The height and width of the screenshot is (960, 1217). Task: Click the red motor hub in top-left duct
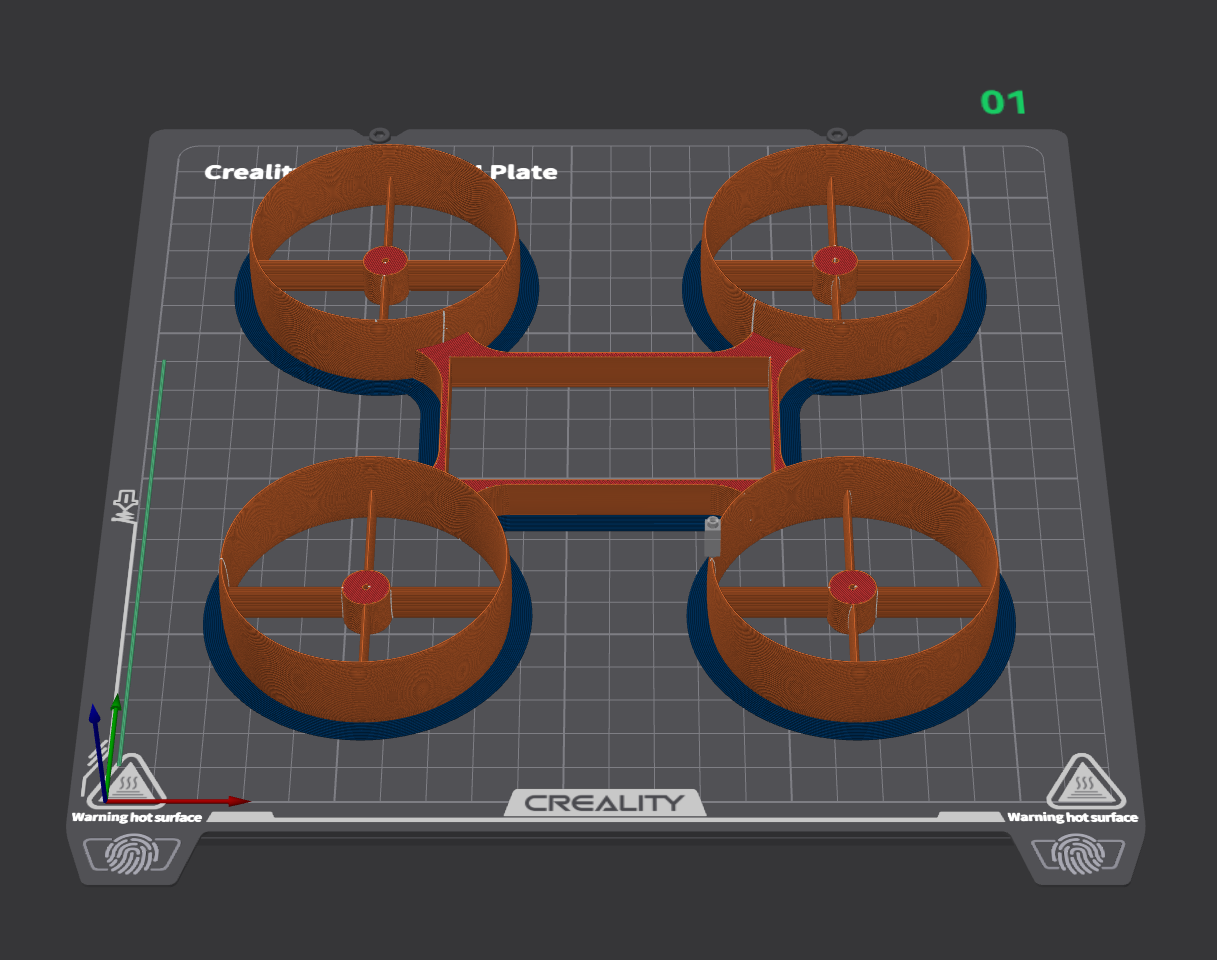(386, 260)
